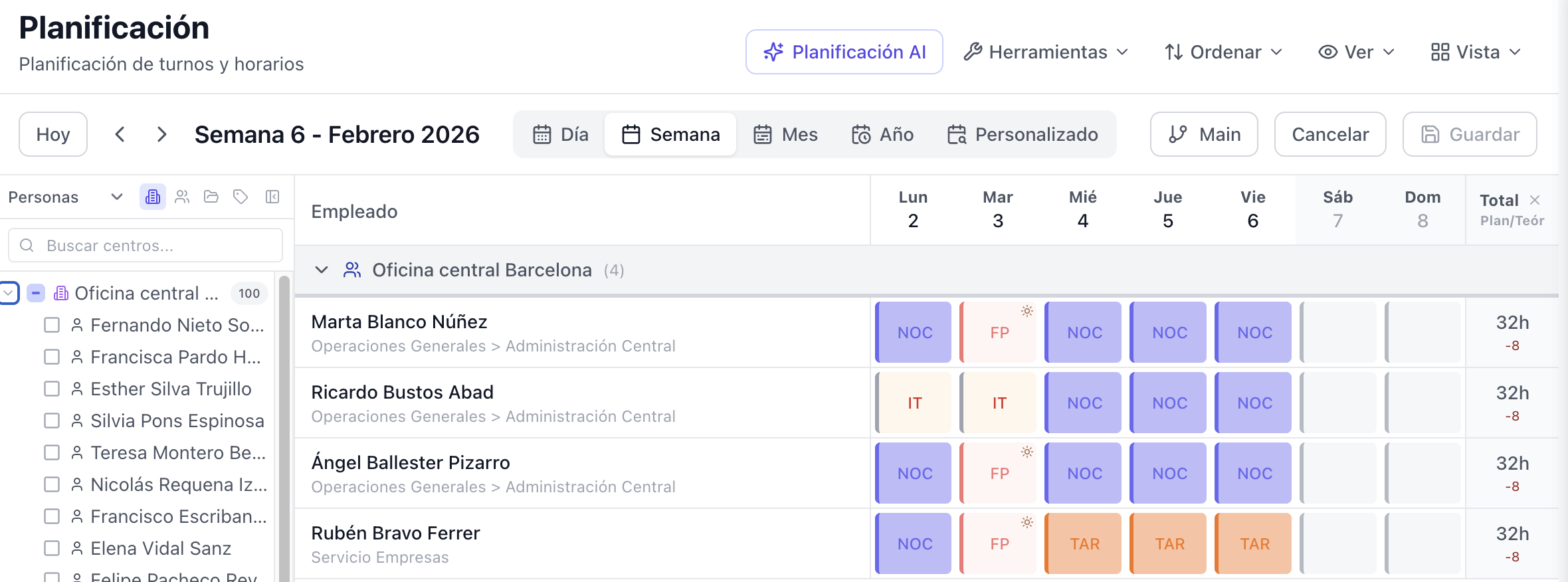
Task: Select the tag icon in the Personas panel
Action: tap(240, 197)
